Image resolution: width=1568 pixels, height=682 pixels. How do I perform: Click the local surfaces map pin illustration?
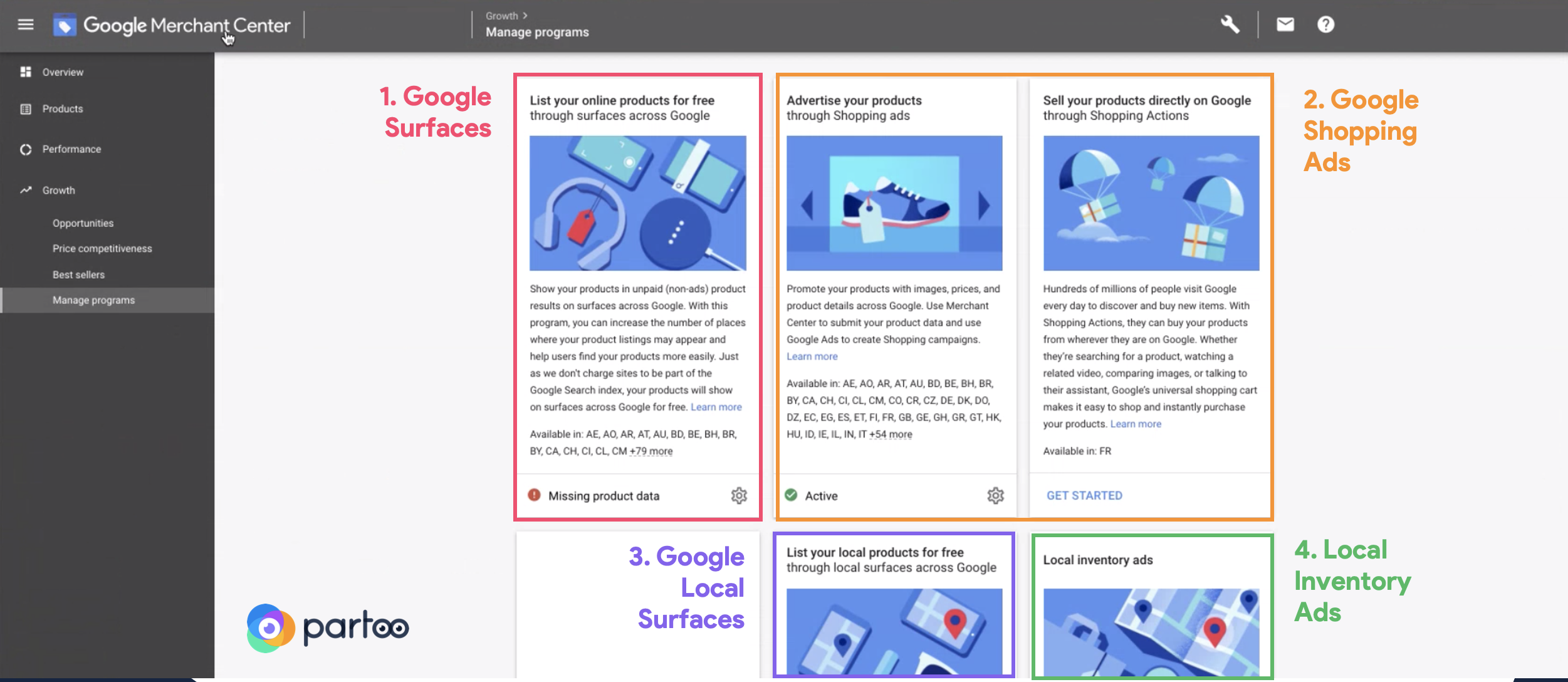(894, 632)
